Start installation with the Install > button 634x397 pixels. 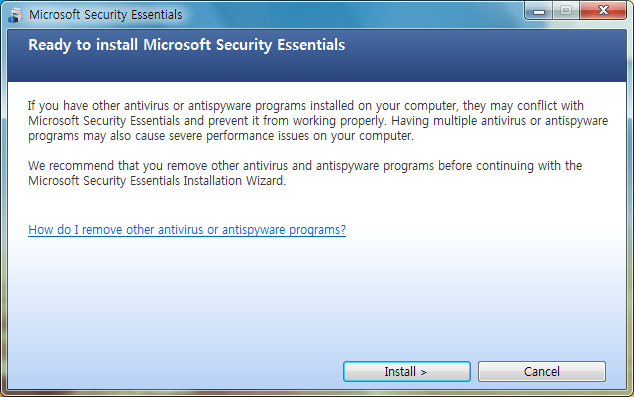pyautogui.click(x=407, y=372)
